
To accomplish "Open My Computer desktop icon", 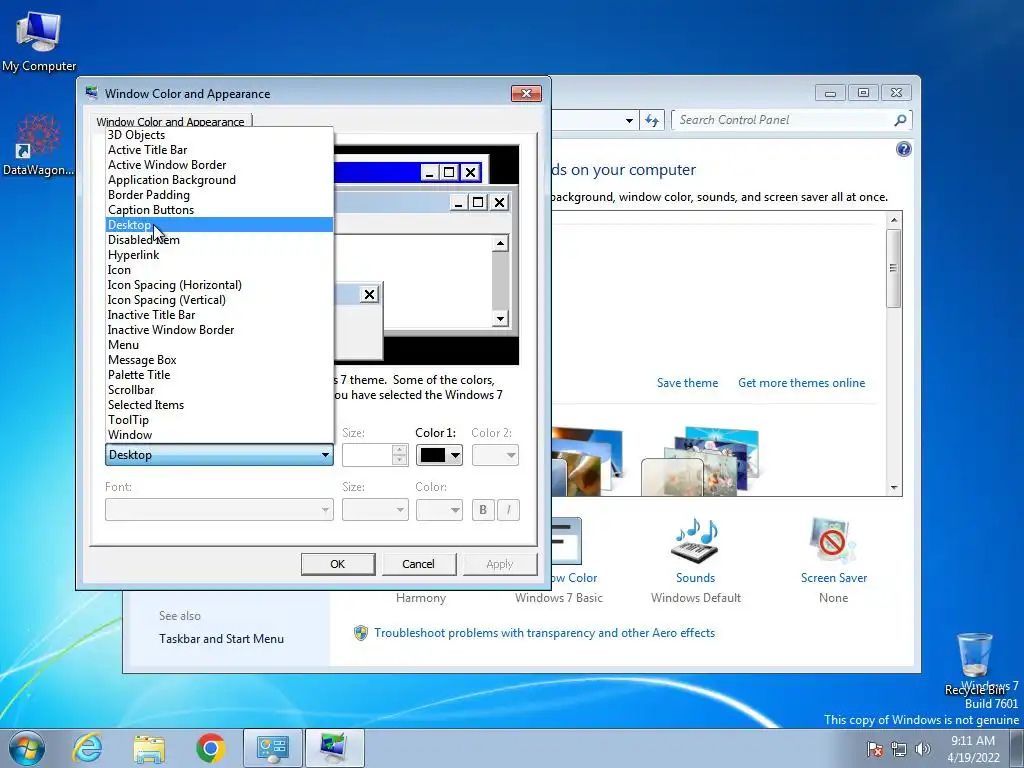I will click(x=39, y=40).
